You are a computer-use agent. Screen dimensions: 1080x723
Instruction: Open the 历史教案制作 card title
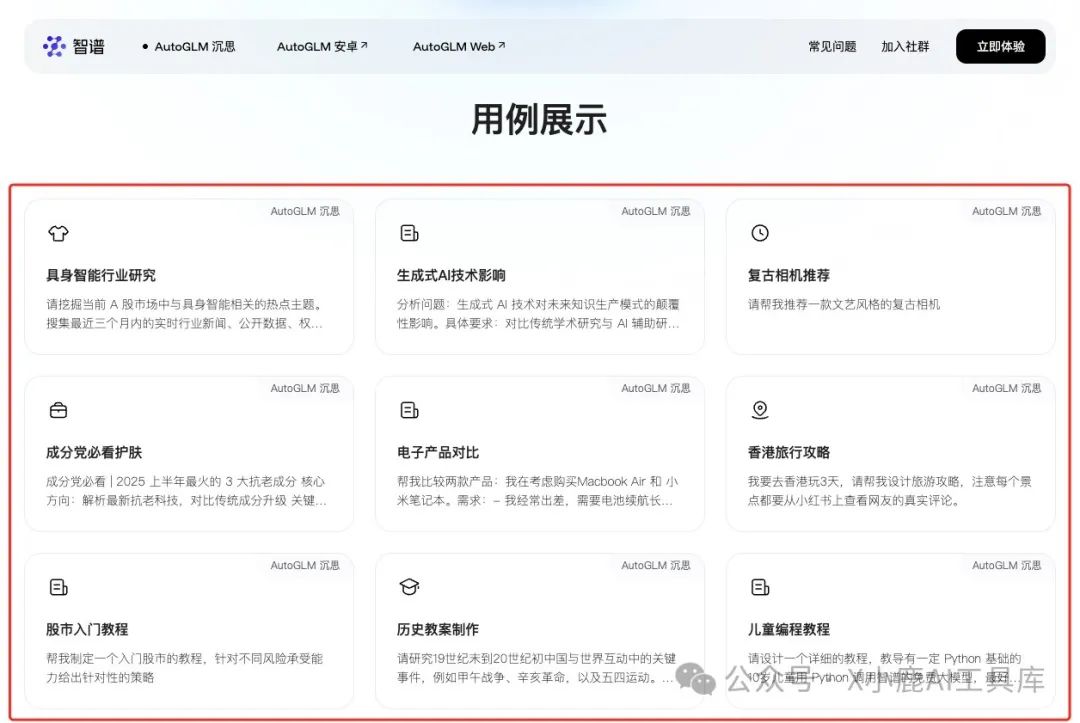point(437,629)
